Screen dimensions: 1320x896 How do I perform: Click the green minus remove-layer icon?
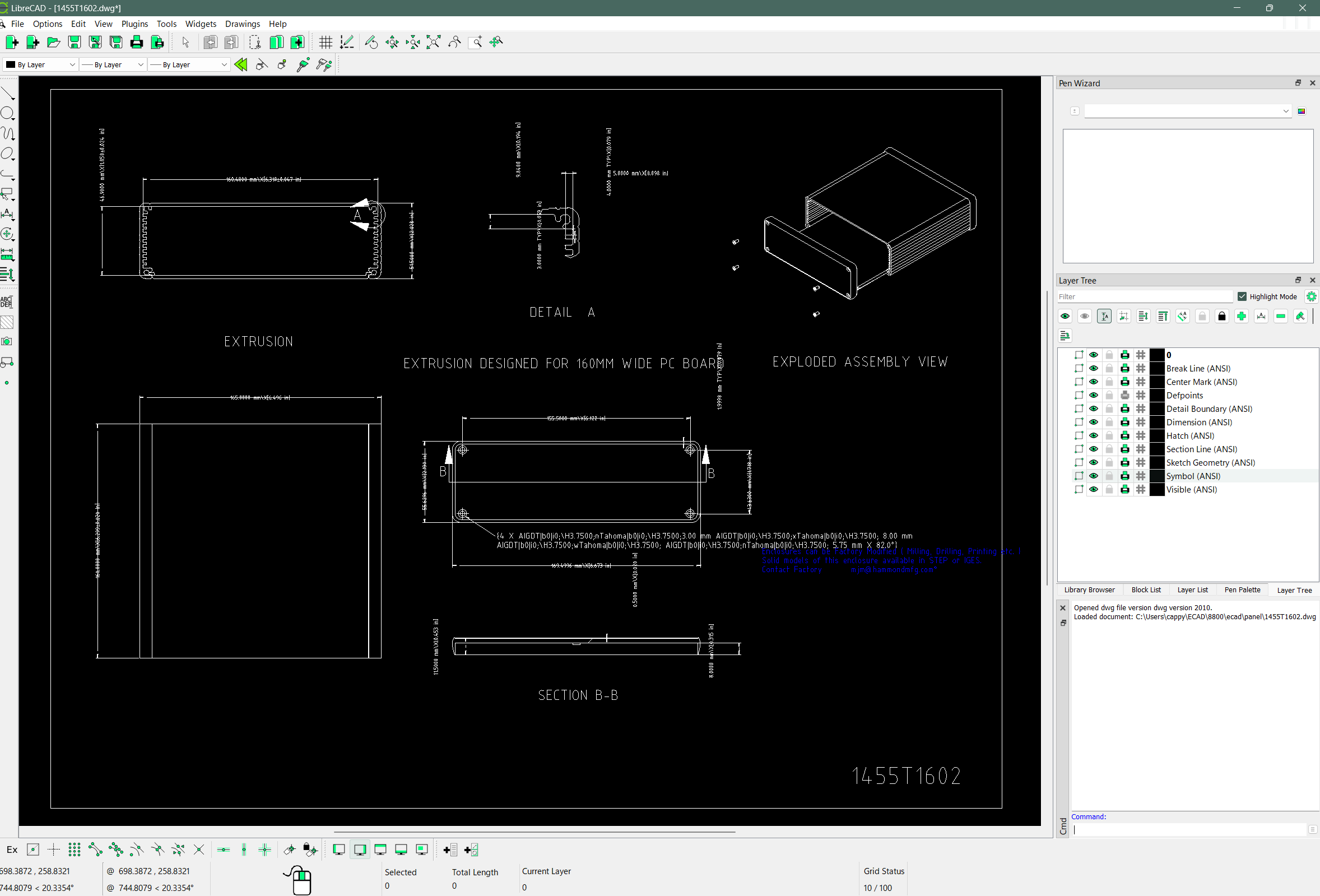[1280, 317]
